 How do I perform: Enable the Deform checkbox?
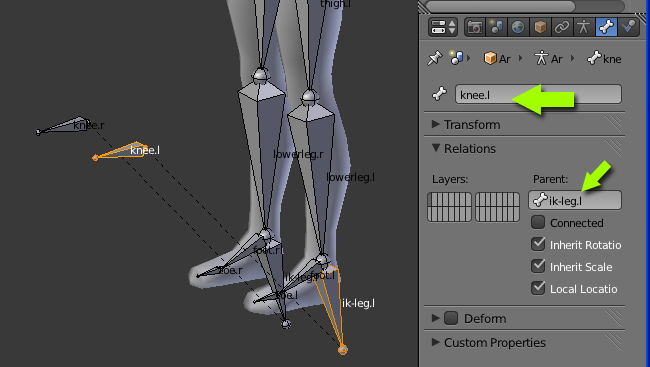tap(451, 318)
